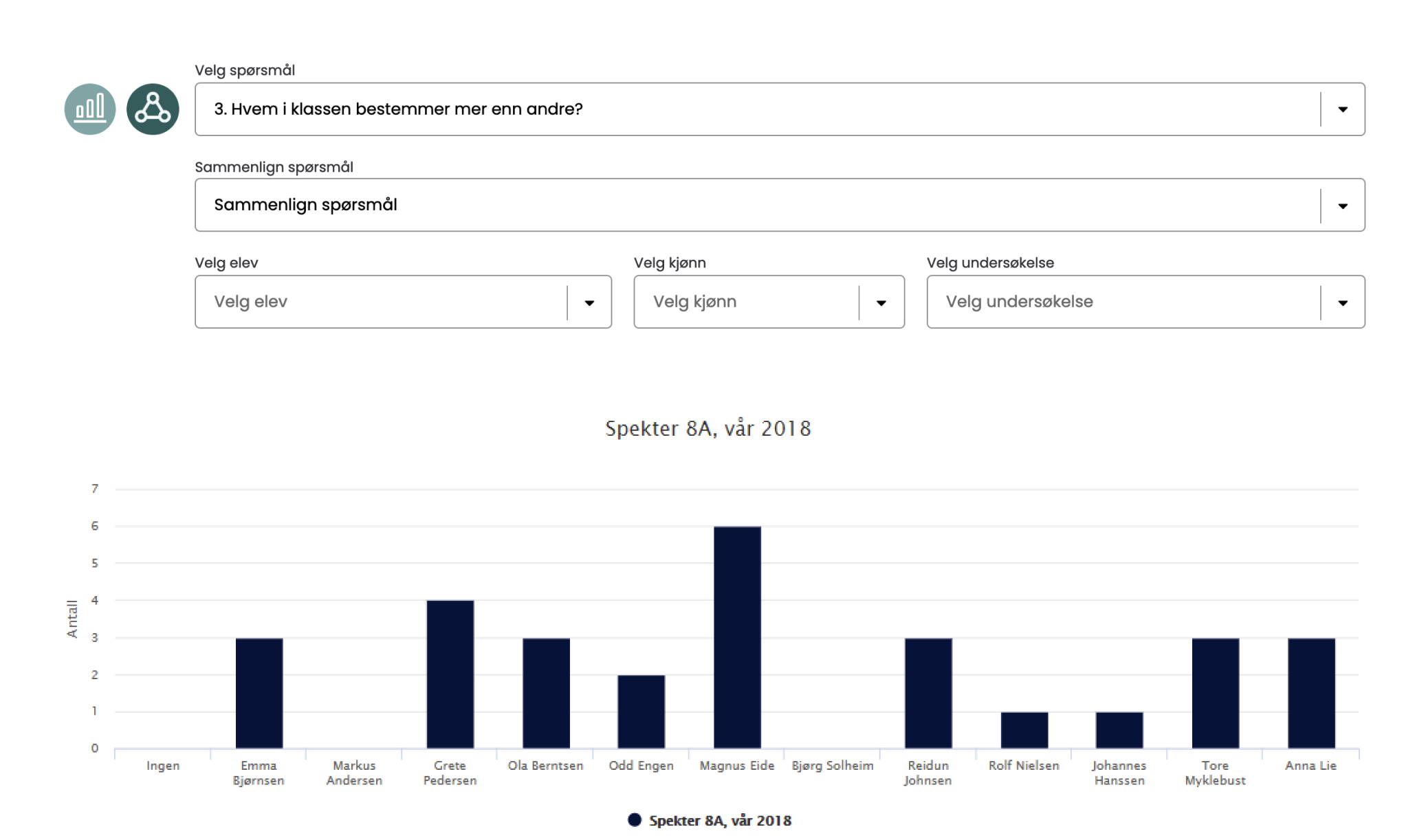Click Reidun Johnsen's bar

click(x=928, y=693)
